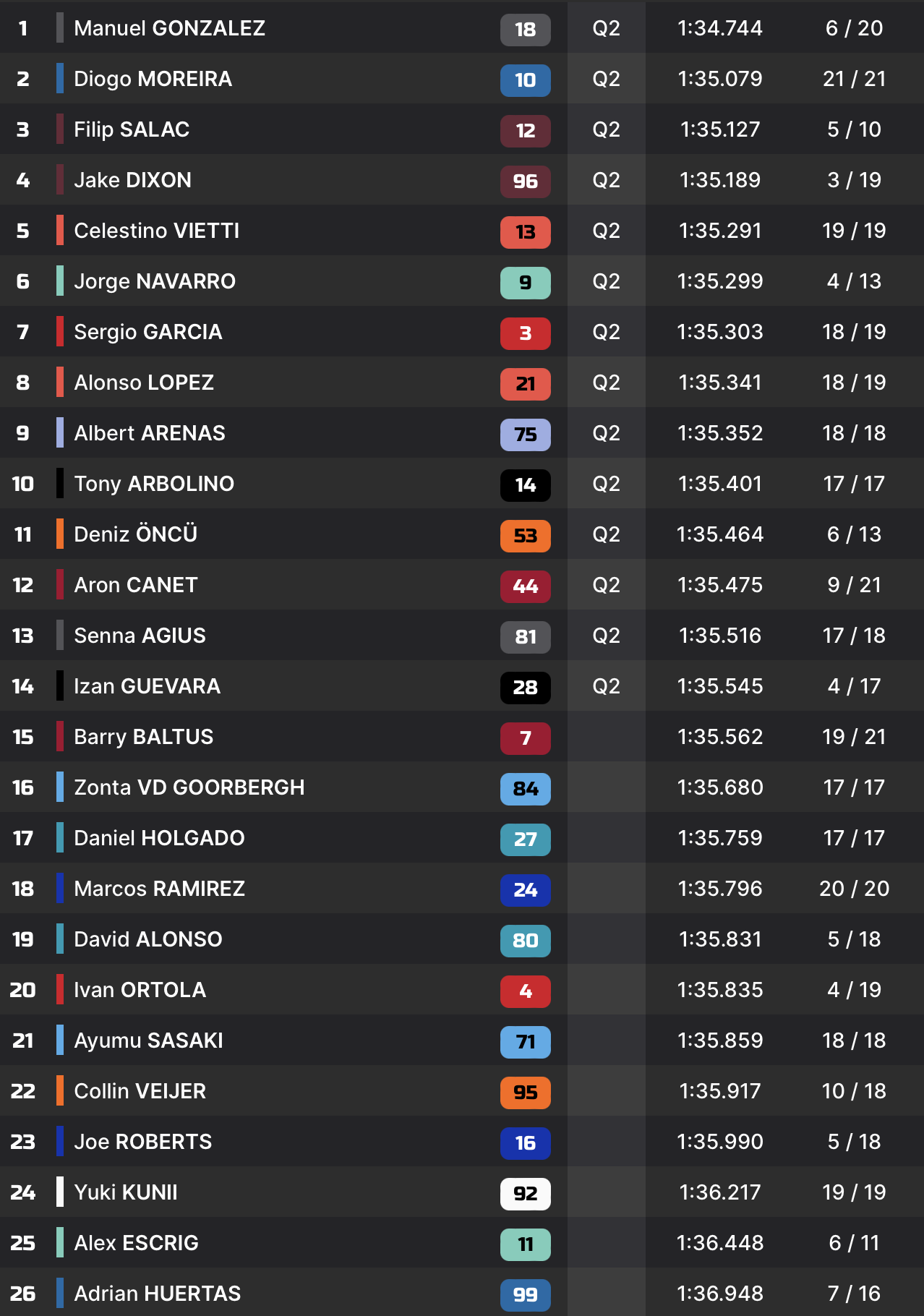The height and width of the screenshot is (1316, 924).
Task: Click the red team color bar beside Sergio GARCIA
Action: 60,332
